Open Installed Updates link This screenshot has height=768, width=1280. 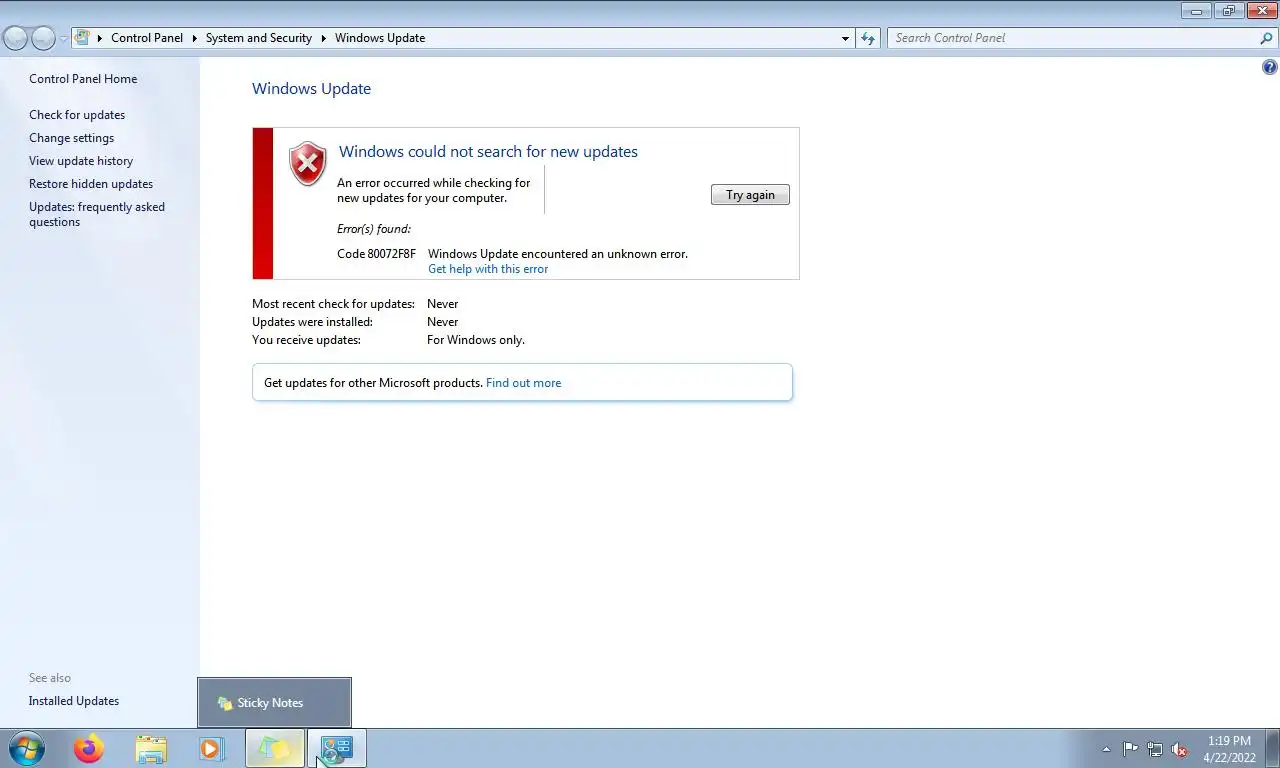pos(74,701)
